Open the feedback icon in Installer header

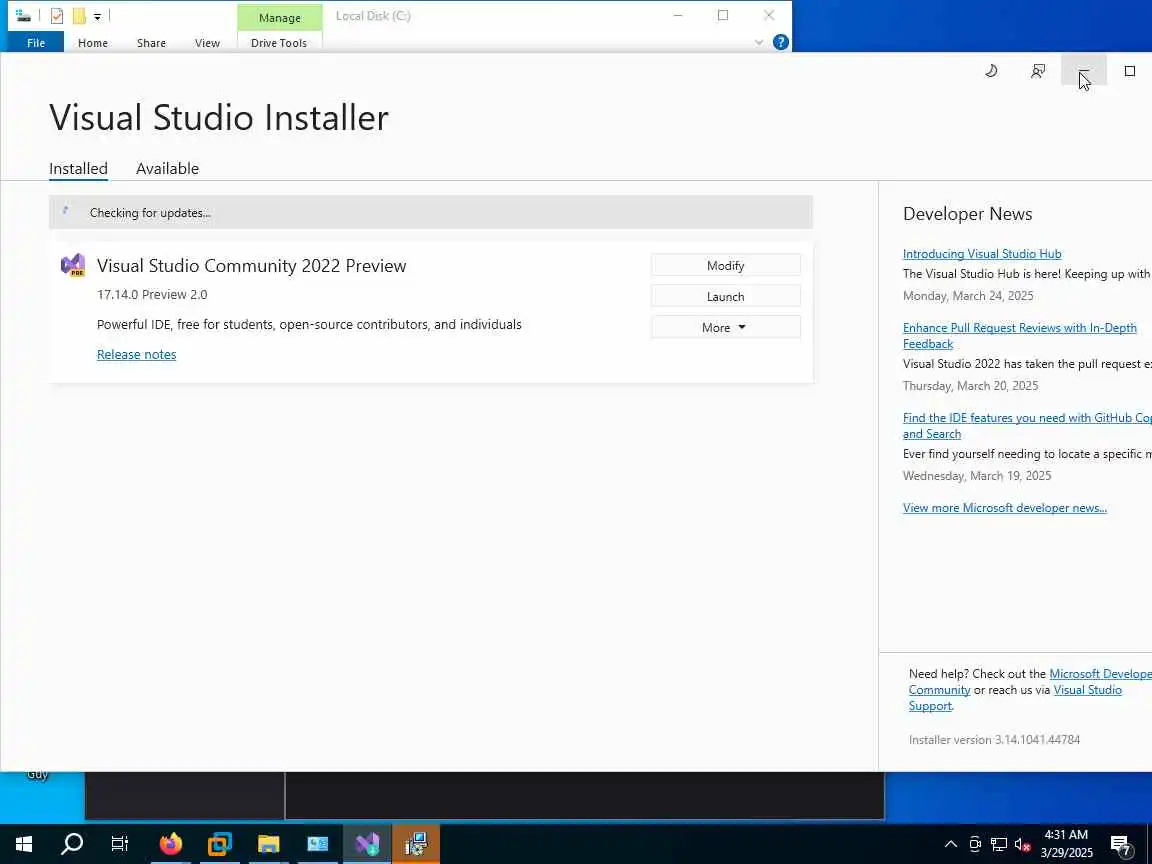click(x=1037, y=71)
